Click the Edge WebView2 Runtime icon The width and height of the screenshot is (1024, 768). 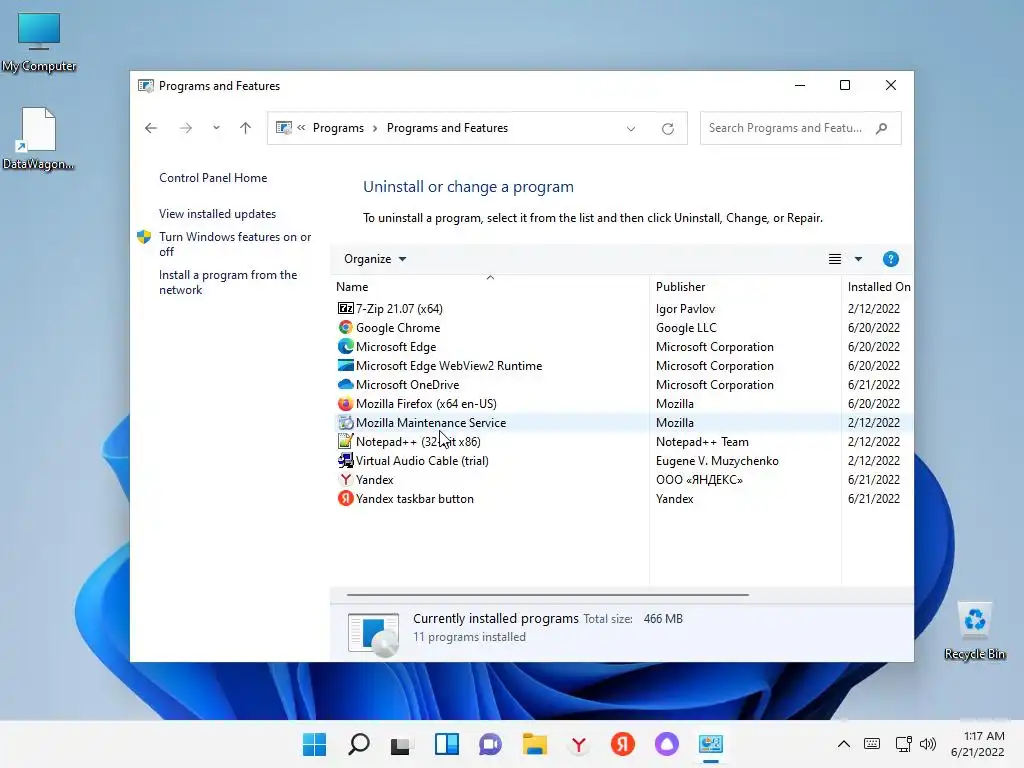click(x=345, y=365)
